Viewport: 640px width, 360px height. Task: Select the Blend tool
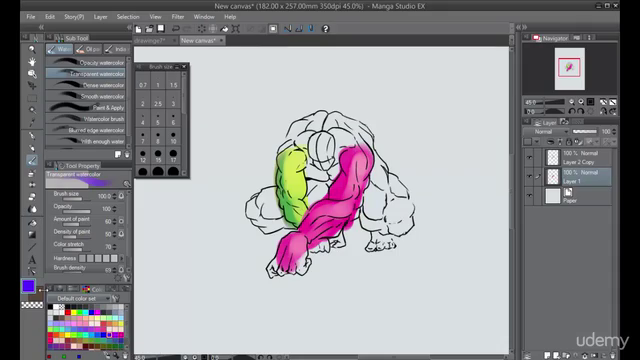(32, 209)
